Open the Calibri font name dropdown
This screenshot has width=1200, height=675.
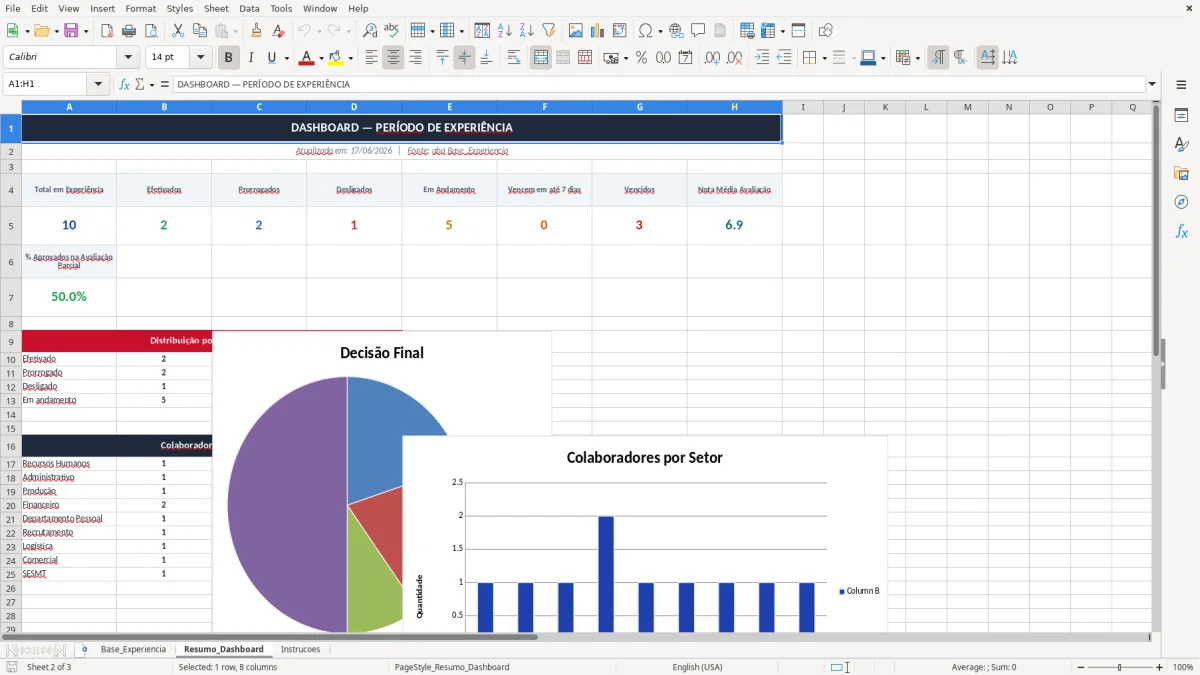pos(127,57)
